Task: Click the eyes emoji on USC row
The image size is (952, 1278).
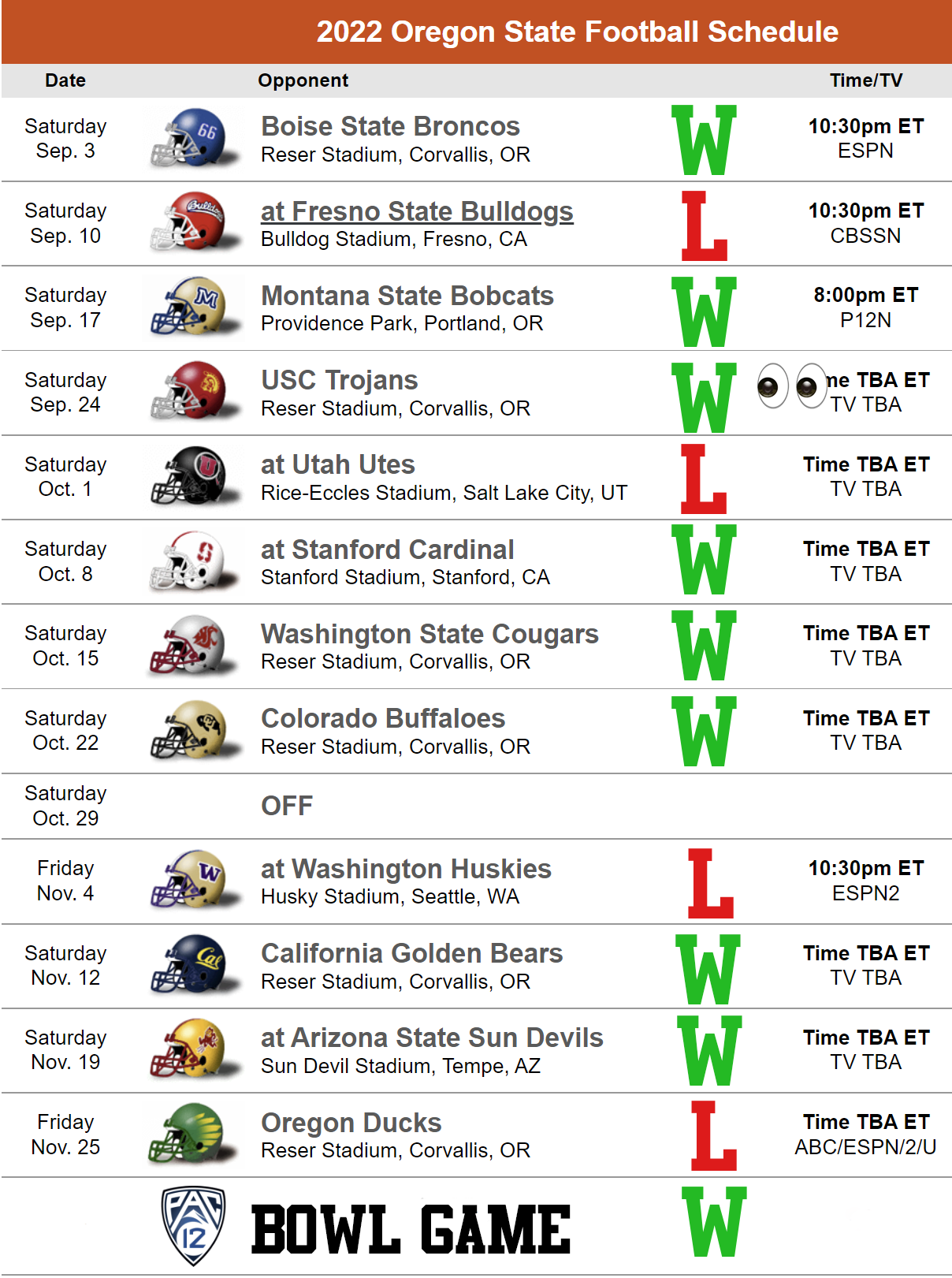Action: (791, 386)
